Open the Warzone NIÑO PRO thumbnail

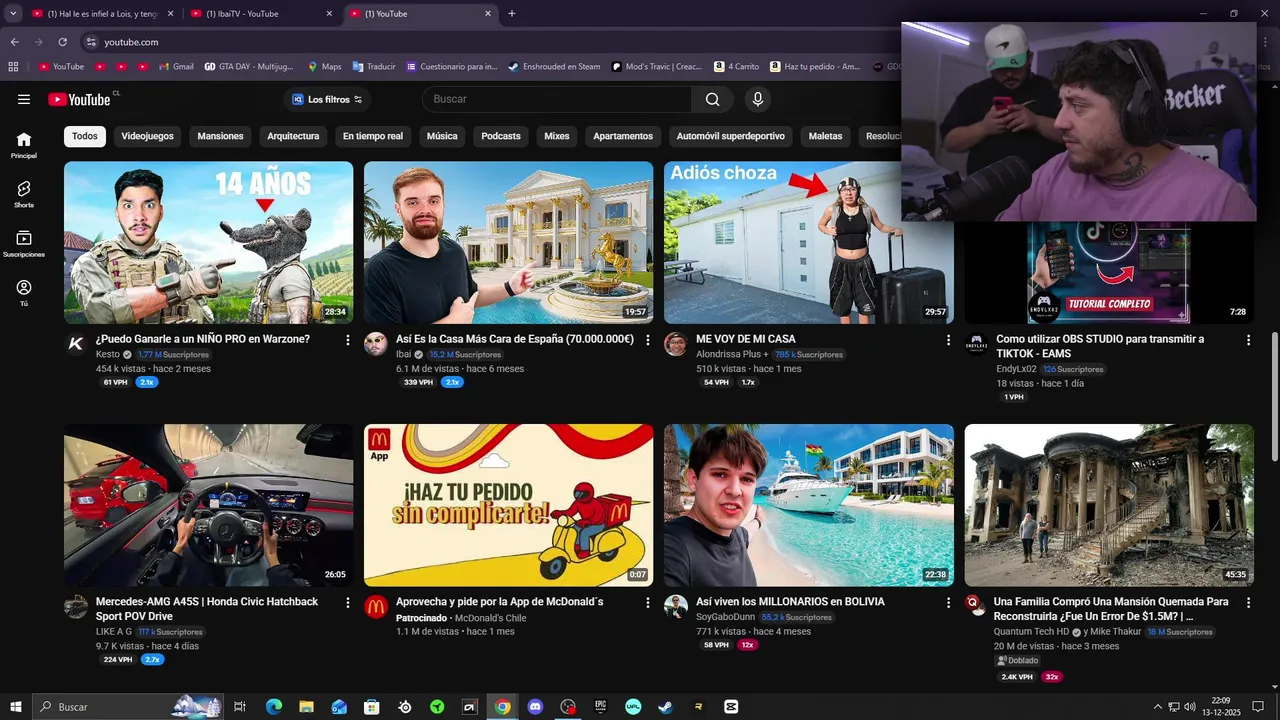coord(208,243)
